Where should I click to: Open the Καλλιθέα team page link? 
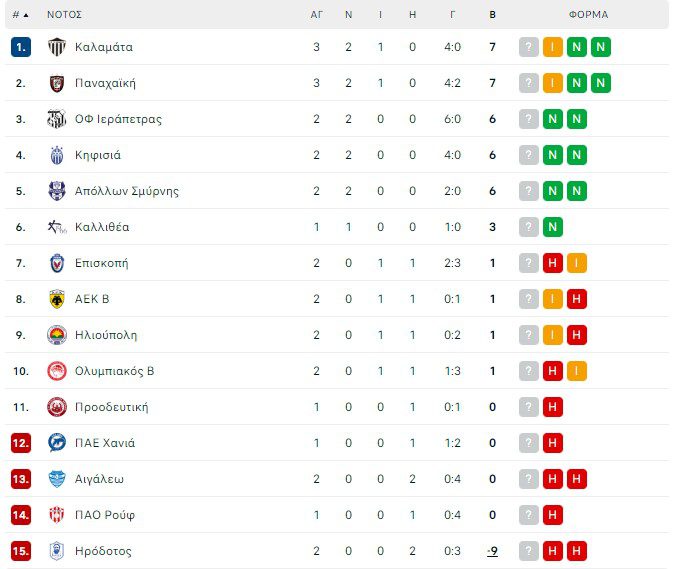click(x=102, y=227)
